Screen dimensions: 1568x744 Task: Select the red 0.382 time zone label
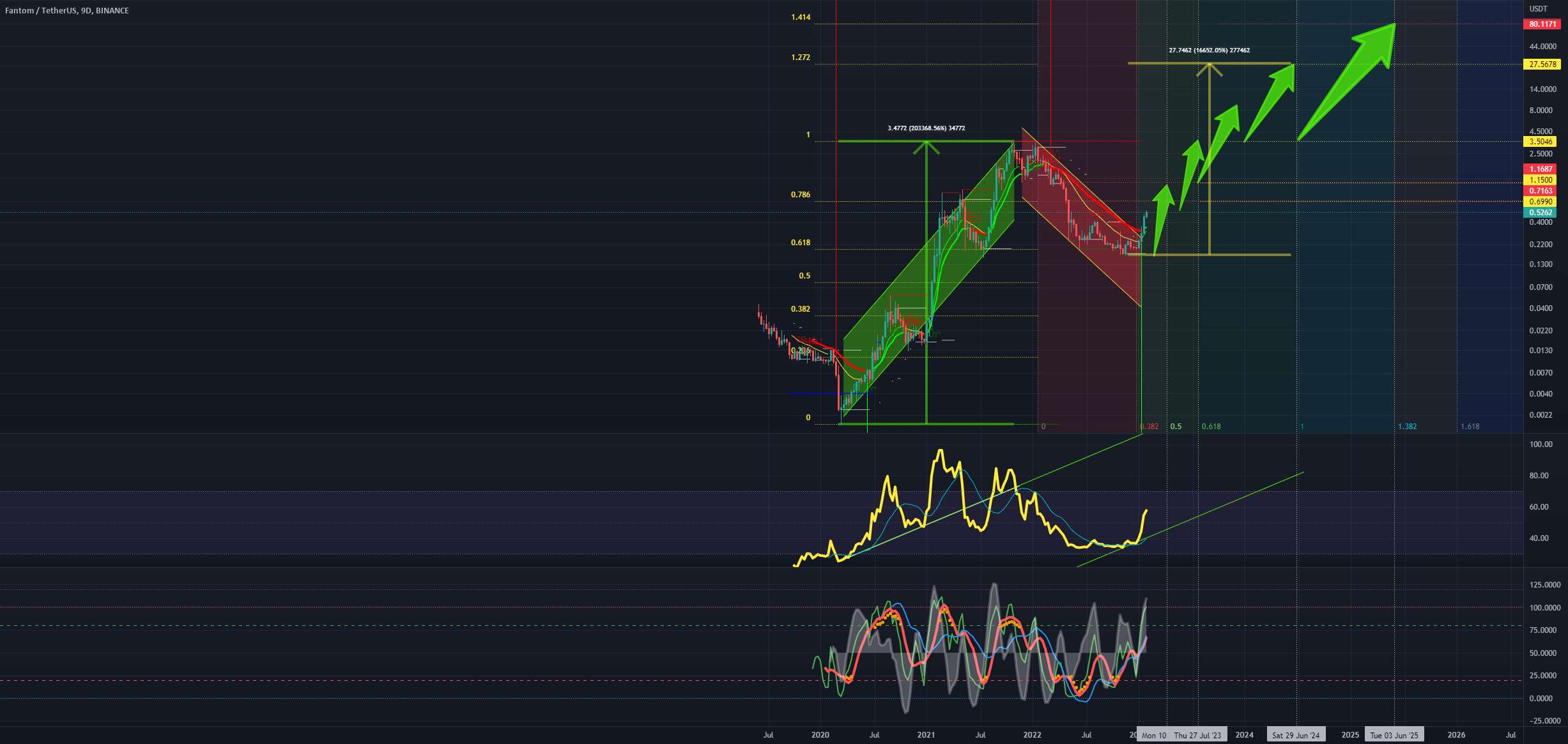(1149, 427)
